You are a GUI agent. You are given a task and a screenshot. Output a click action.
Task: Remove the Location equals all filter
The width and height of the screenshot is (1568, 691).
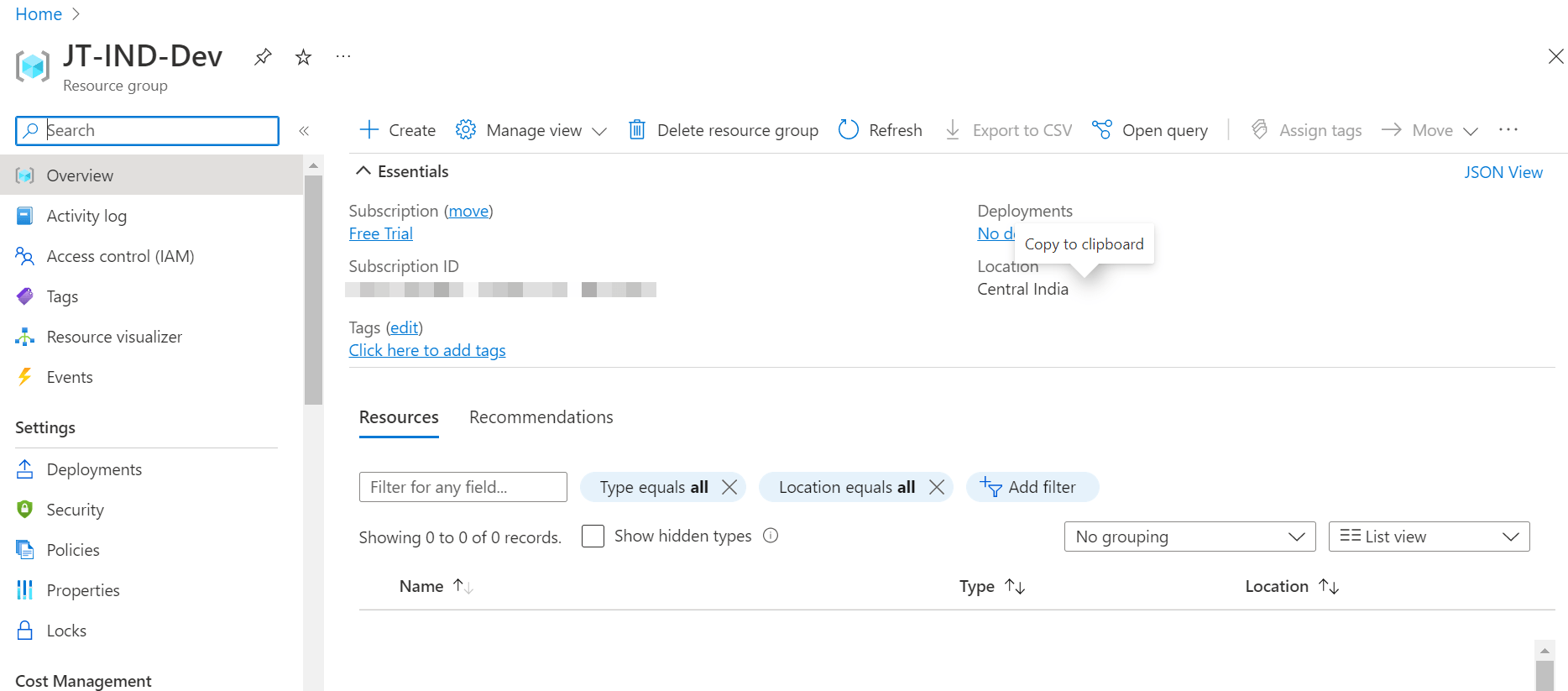pos(937,487)
